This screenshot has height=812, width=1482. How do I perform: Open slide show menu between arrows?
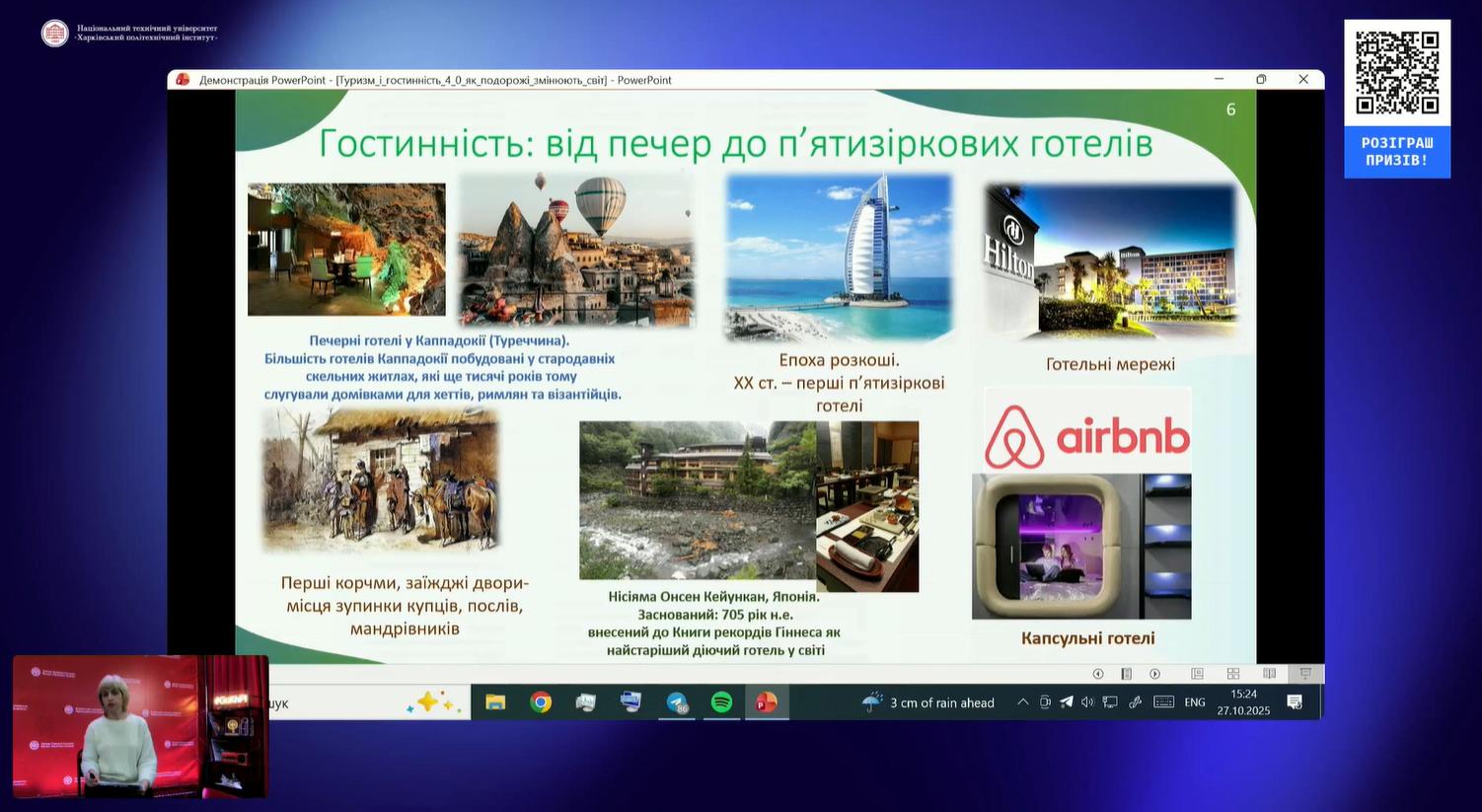(1127, 674)
